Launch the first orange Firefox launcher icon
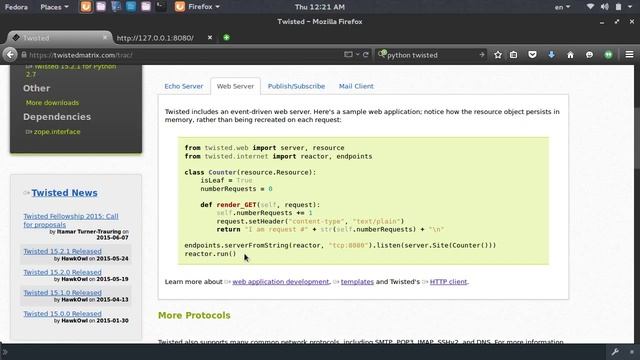 (x=86, y=7)
